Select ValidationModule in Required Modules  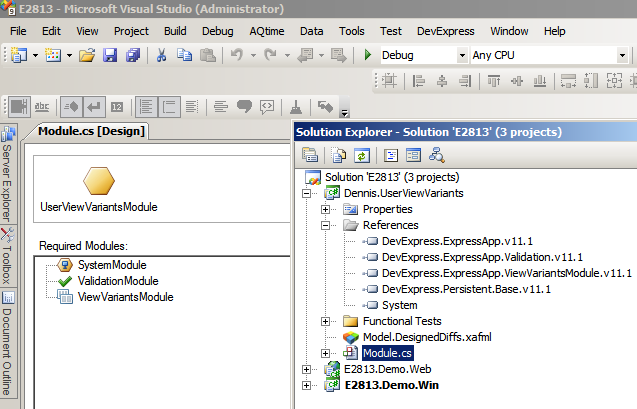[118, 281]
